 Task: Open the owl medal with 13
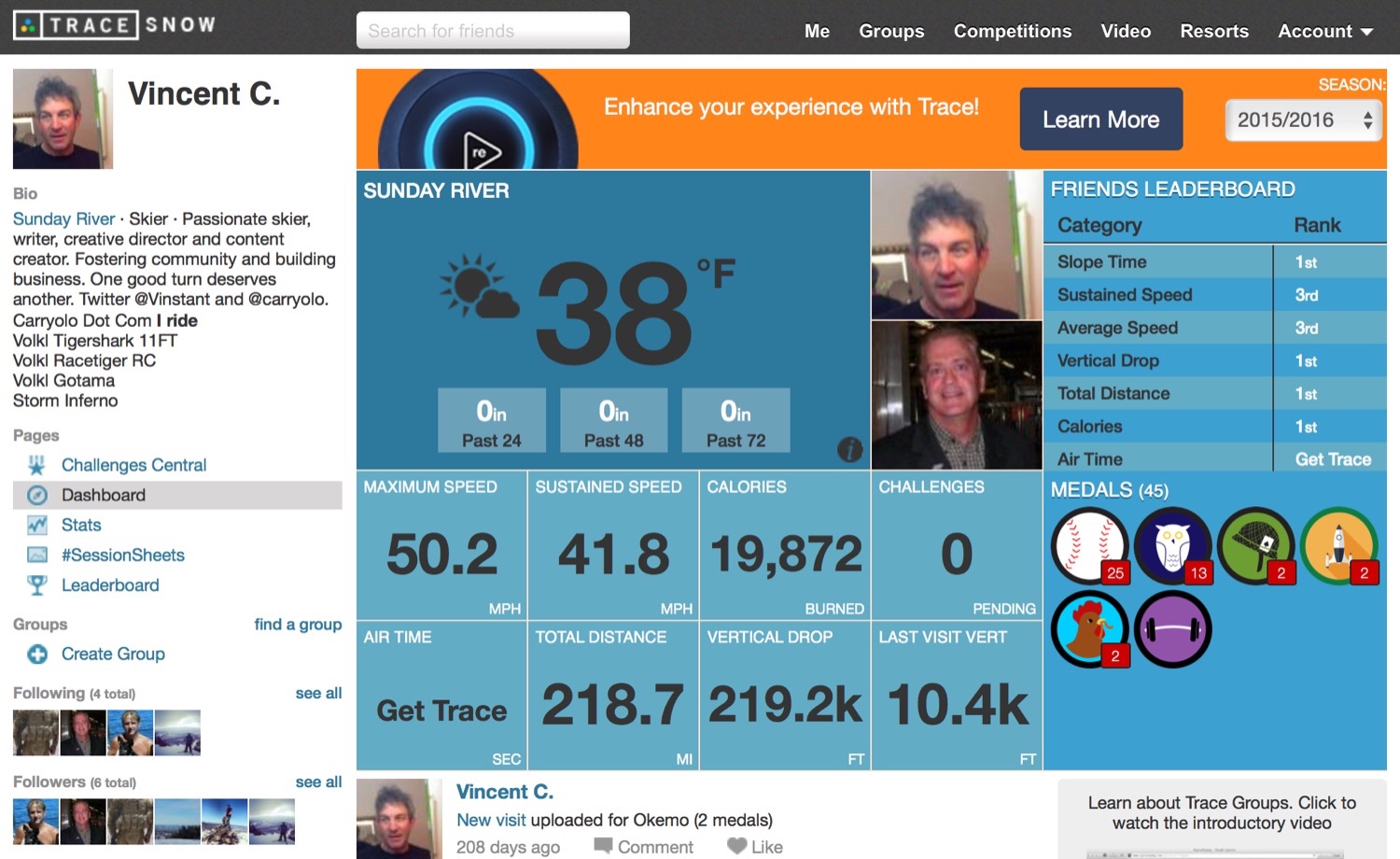pyautogui.click(x=1173, y=546)
